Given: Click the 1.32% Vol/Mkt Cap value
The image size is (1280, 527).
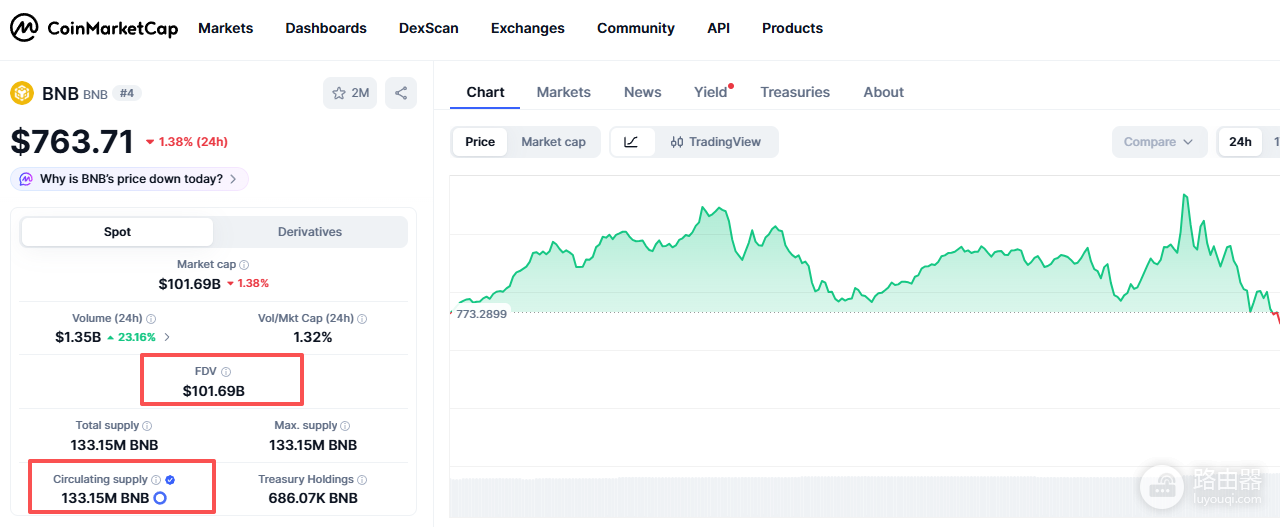Looking at the screenshot, I should click(x=313, y=337).
